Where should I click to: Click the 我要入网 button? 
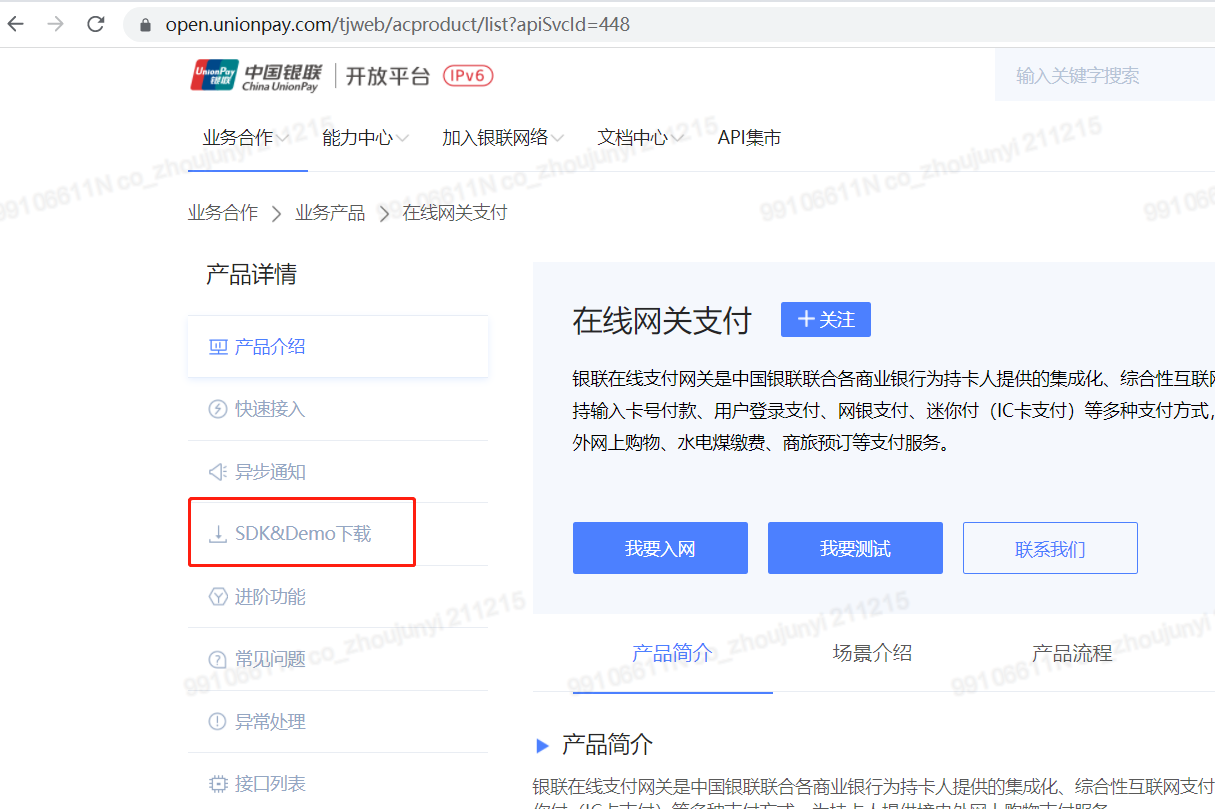point(660,548)
